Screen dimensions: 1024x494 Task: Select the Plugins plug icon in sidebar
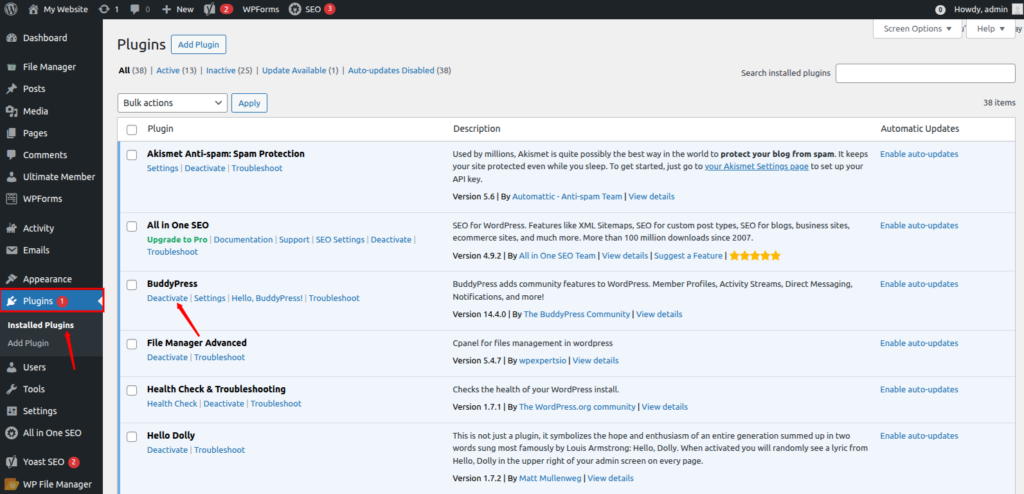tap(11, 301)
